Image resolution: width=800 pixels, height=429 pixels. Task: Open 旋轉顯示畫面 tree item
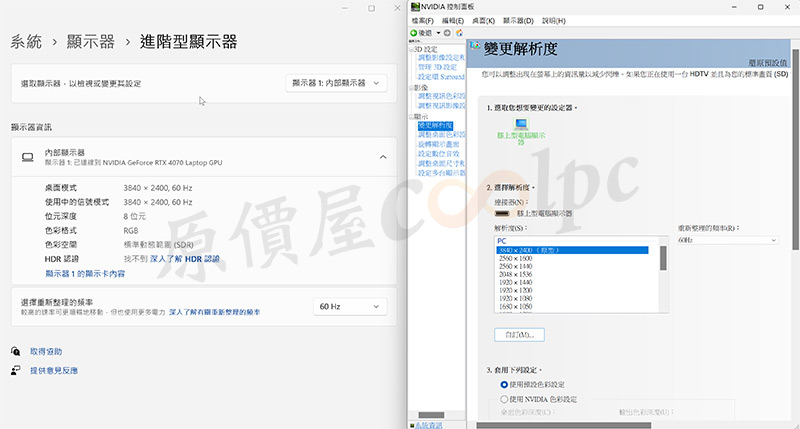pyautogui.click(x=438, y=144)
